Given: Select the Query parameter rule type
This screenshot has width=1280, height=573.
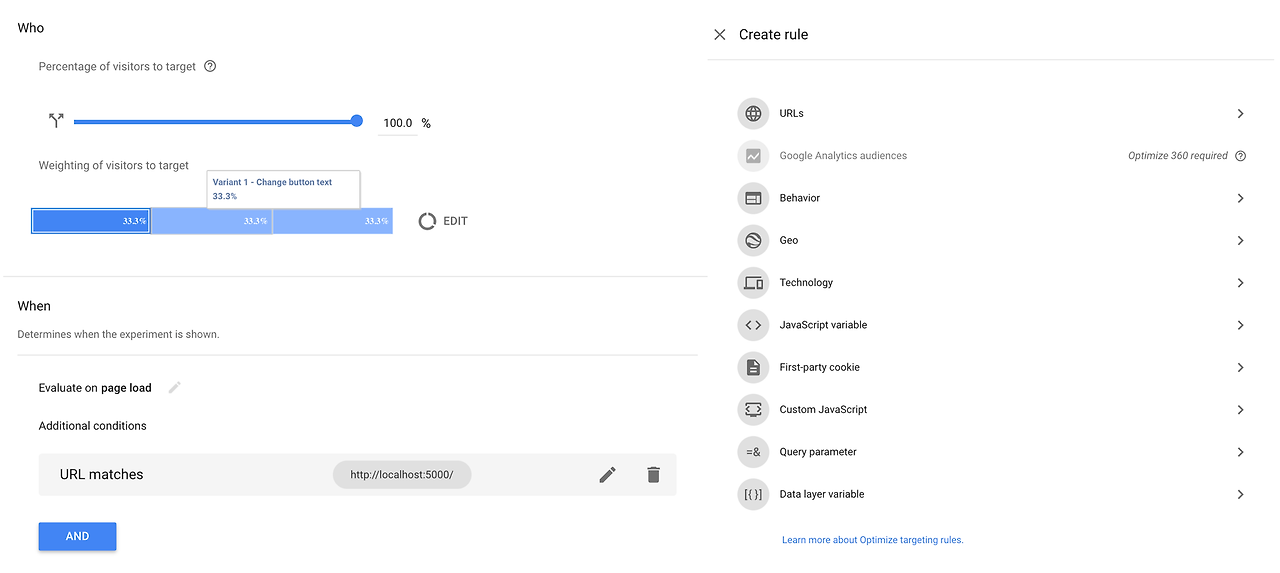Looking at the screenshot, I should click(x=818, y=452).
